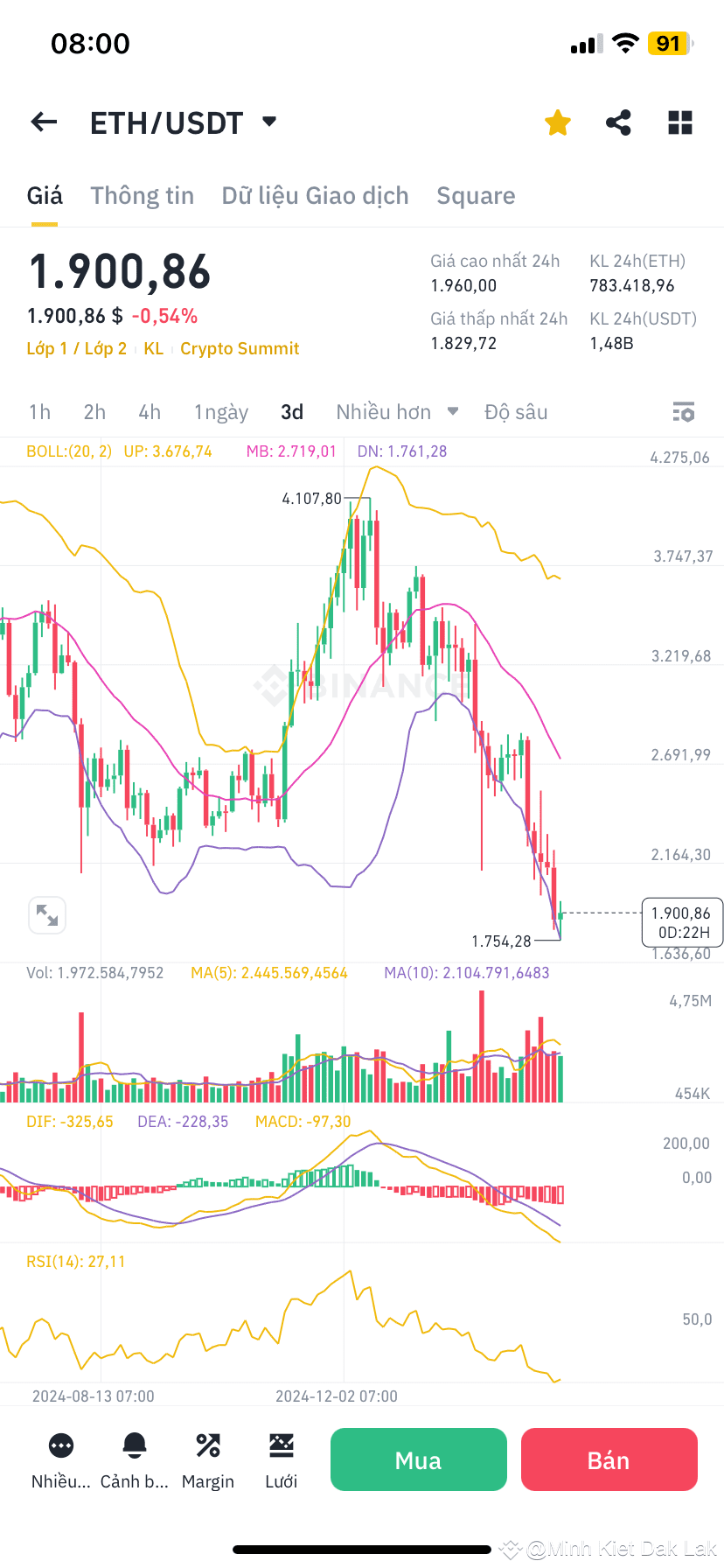724x1568 pixels.
Task: Open the Nhiều hơn timeframe dropdown
Action: point(397,411)
